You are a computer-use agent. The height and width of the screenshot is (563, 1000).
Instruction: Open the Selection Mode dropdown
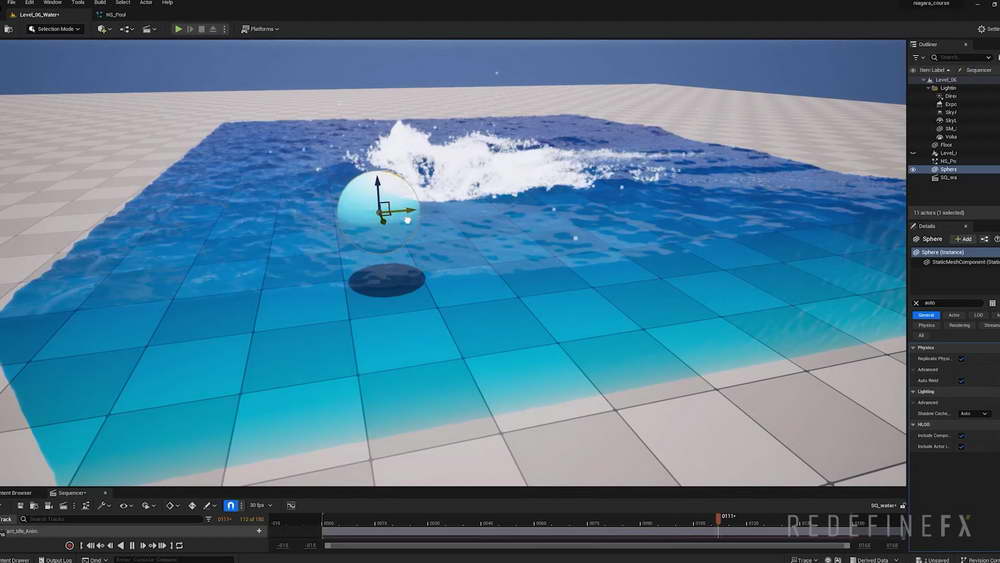(x=54, y=29)
